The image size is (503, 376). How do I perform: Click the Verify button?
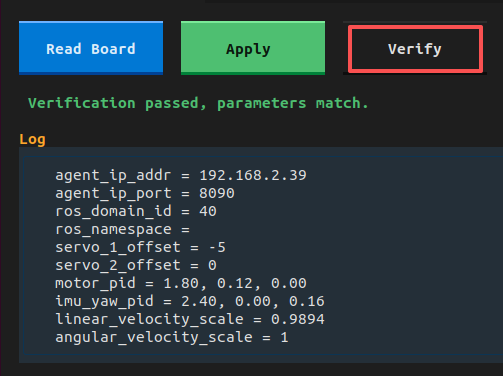click(415, 49)
